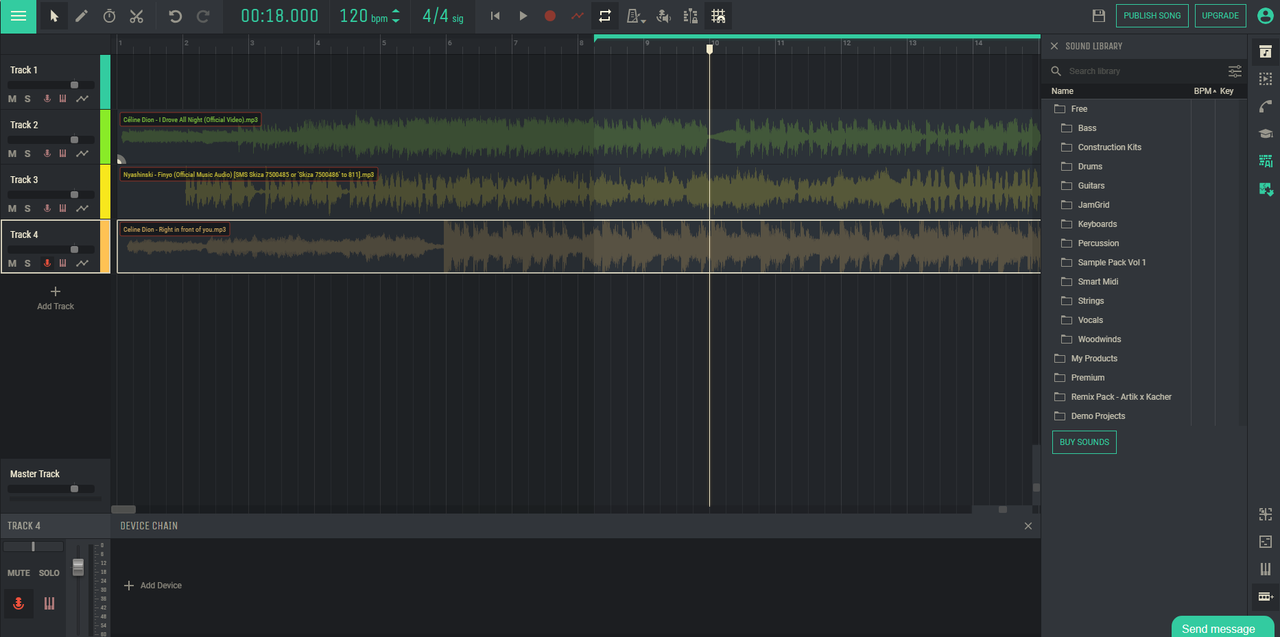Open the tutorials graduation cap icon

[x=1265, y=134]
